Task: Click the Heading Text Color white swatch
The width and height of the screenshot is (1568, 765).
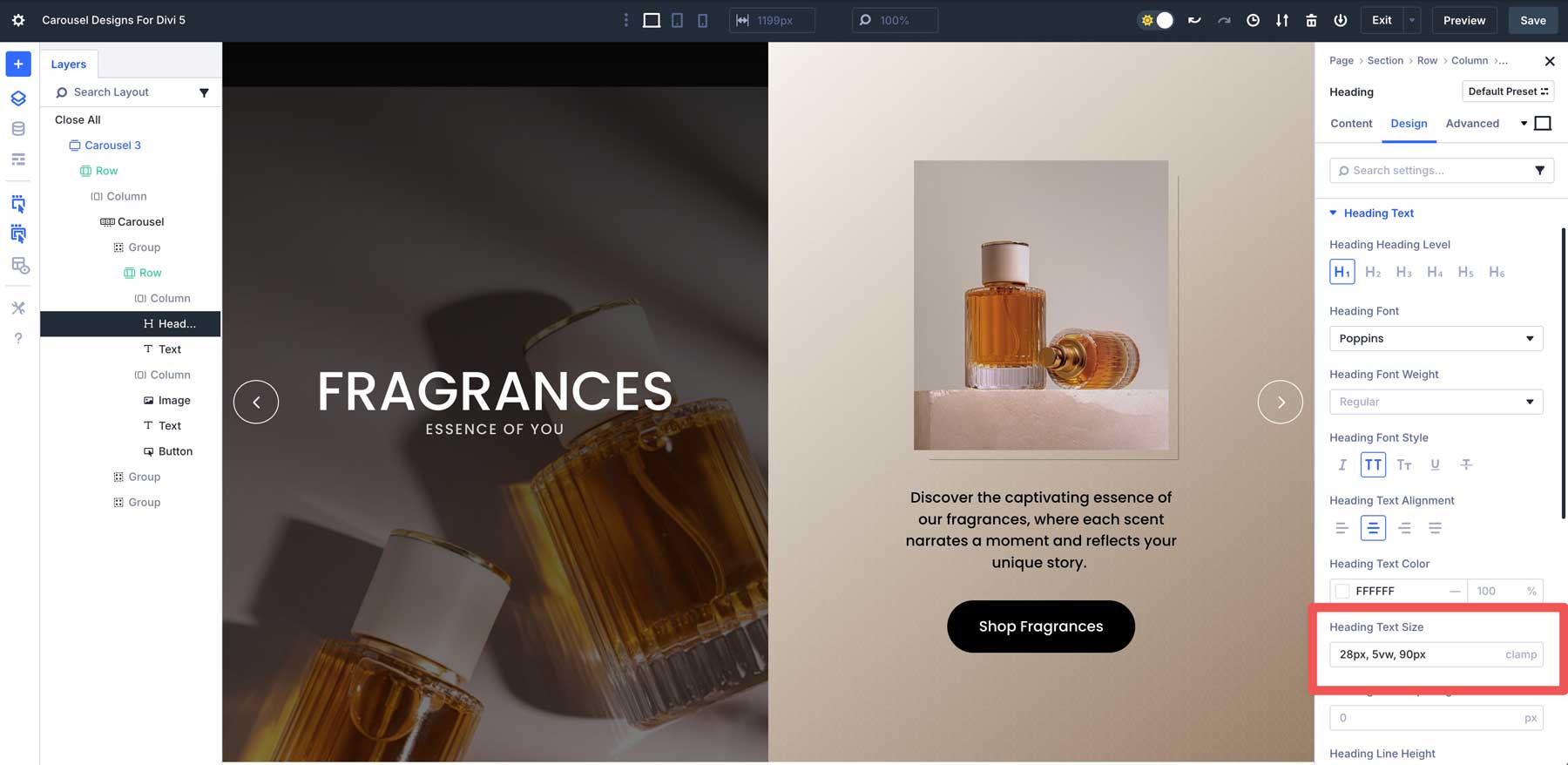Action: coord(1342,591)
